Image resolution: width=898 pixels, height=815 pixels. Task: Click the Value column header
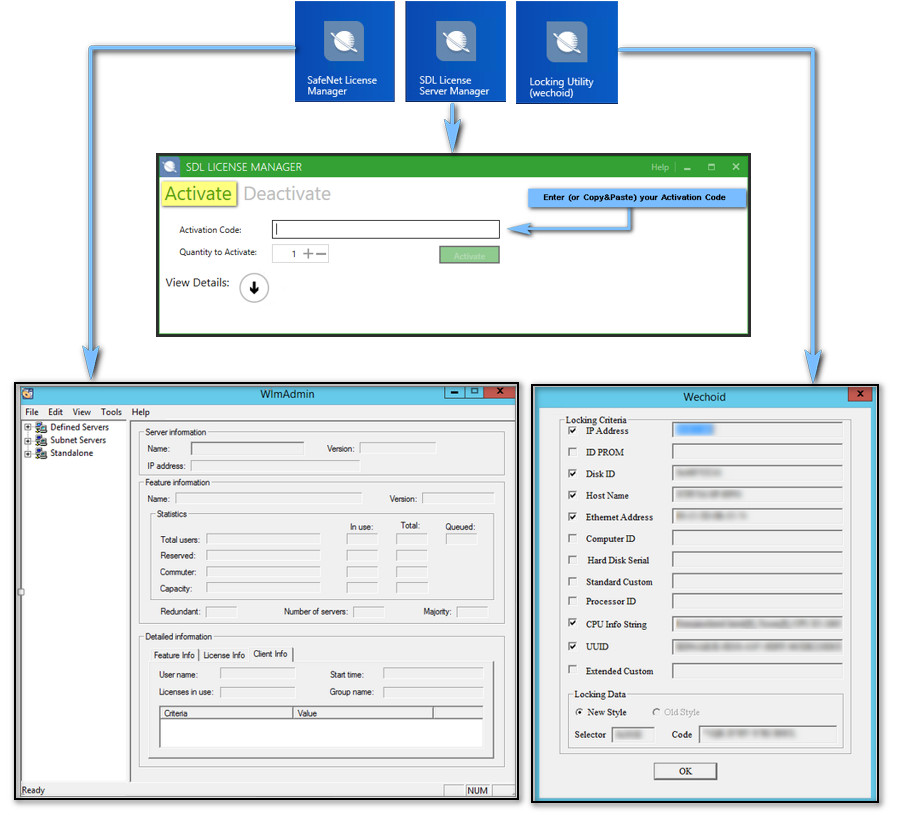(x=363, y=713)
